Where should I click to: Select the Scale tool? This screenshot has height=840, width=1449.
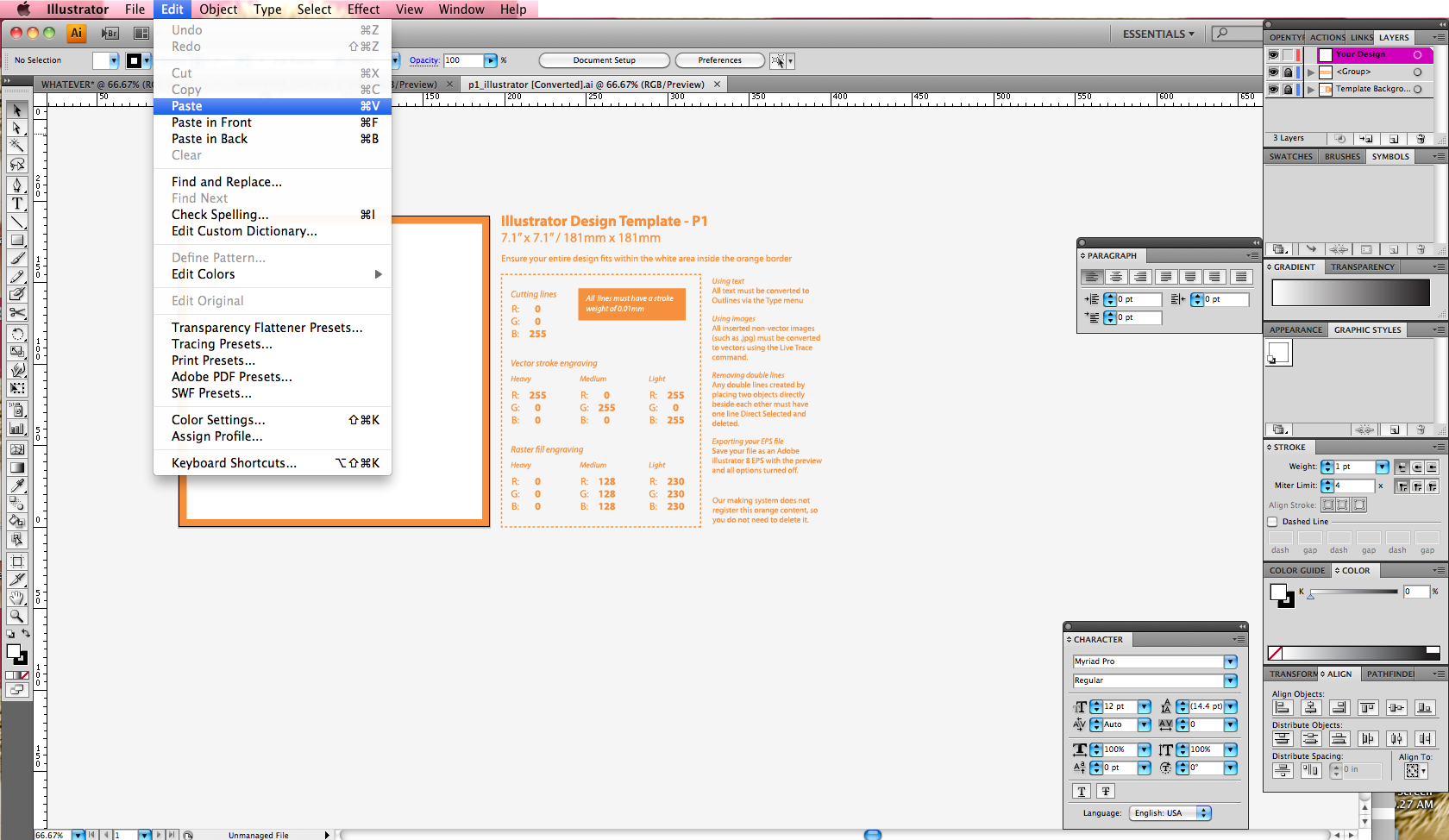click(x=16, y=352)
